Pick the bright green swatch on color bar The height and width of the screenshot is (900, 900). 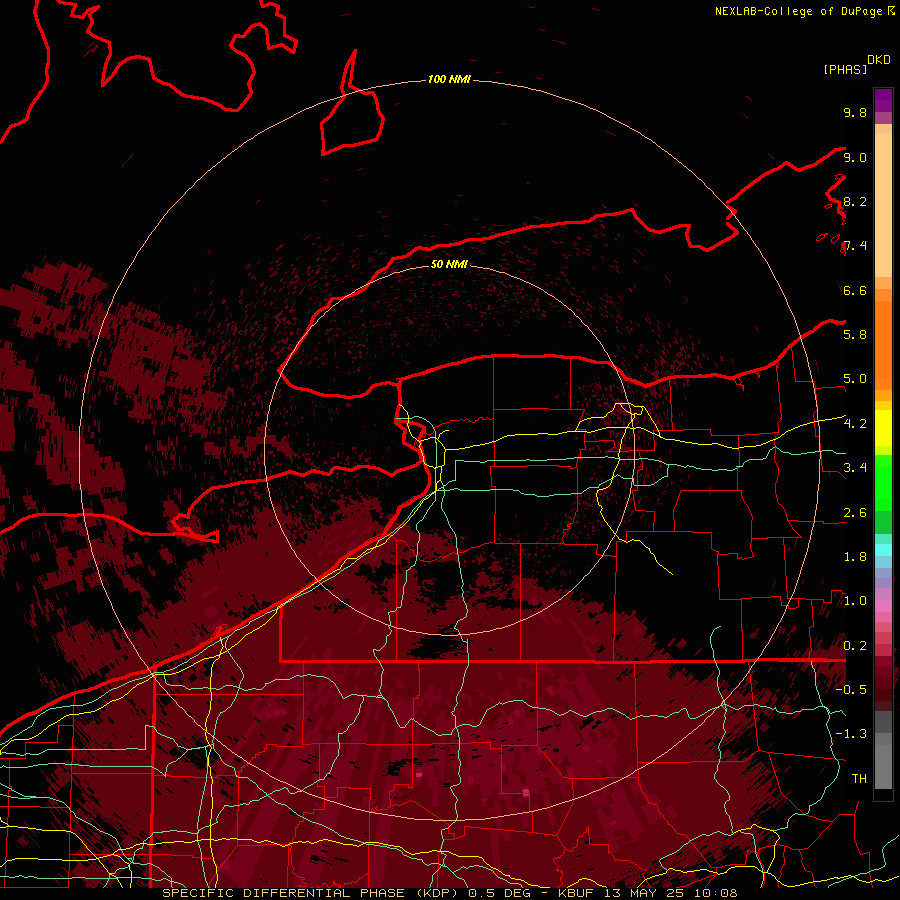pyautogui.click(x=883, y=482)
